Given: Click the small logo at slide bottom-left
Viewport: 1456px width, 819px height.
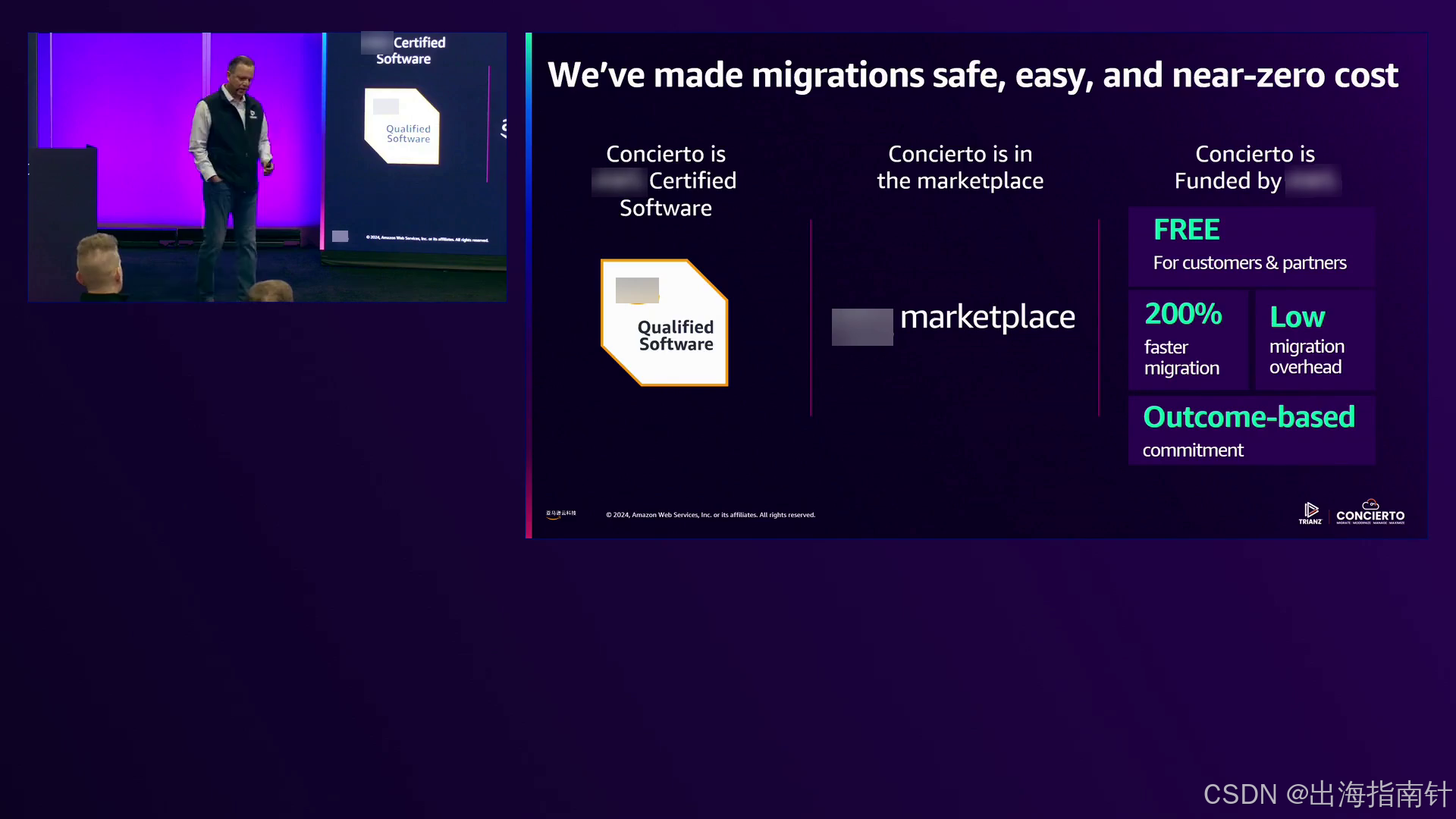Looking at the screenshot, I should tap(561, 514).
